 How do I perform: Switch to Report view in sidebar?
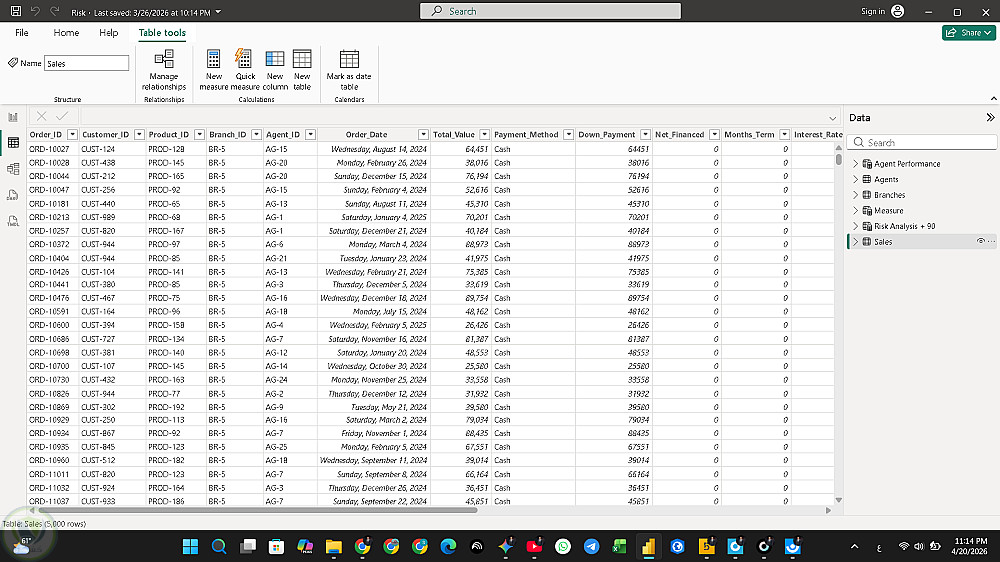pyautogui.click(x=13, y=117)
